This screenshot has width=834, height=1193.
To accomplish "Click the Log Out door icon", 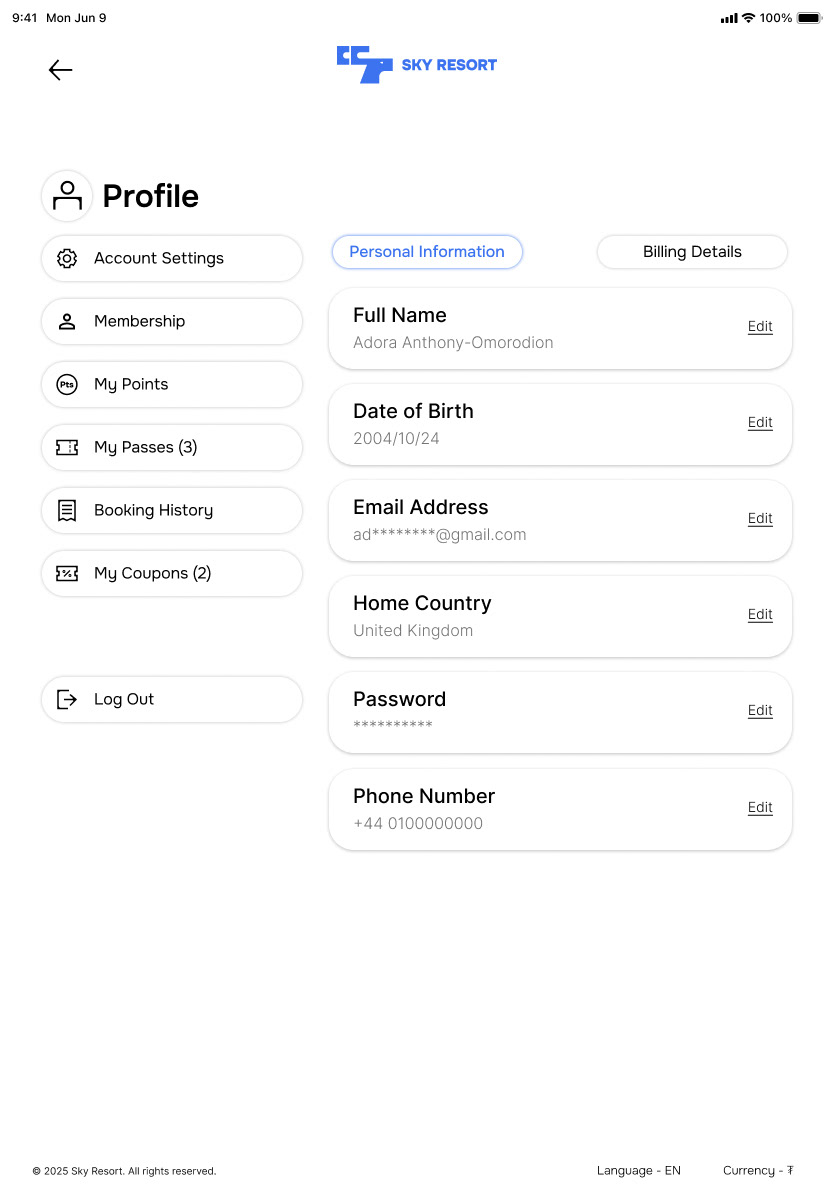I will pos(67,699).
